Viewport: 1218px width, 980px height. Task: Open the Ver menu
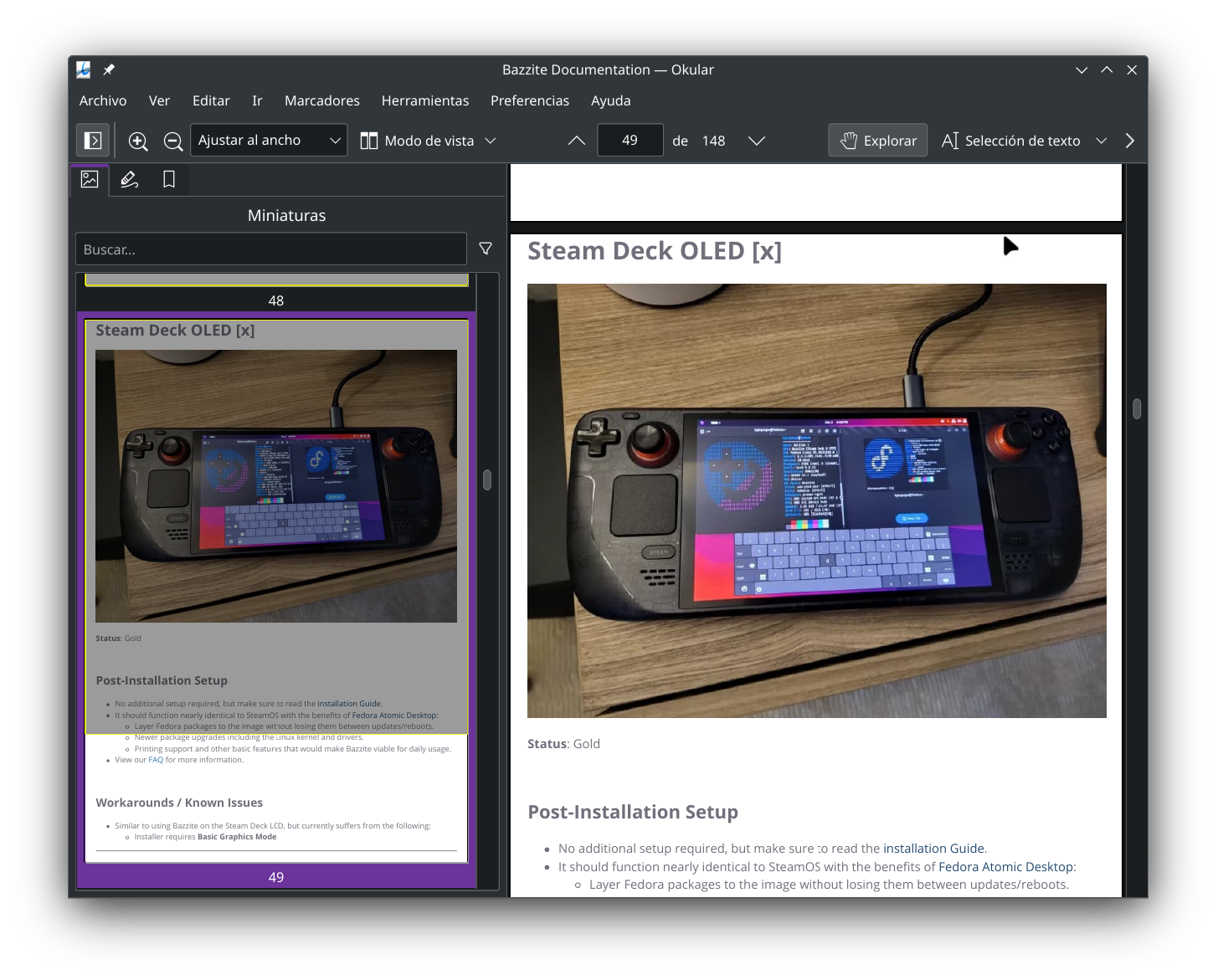[x=159, y=100]
